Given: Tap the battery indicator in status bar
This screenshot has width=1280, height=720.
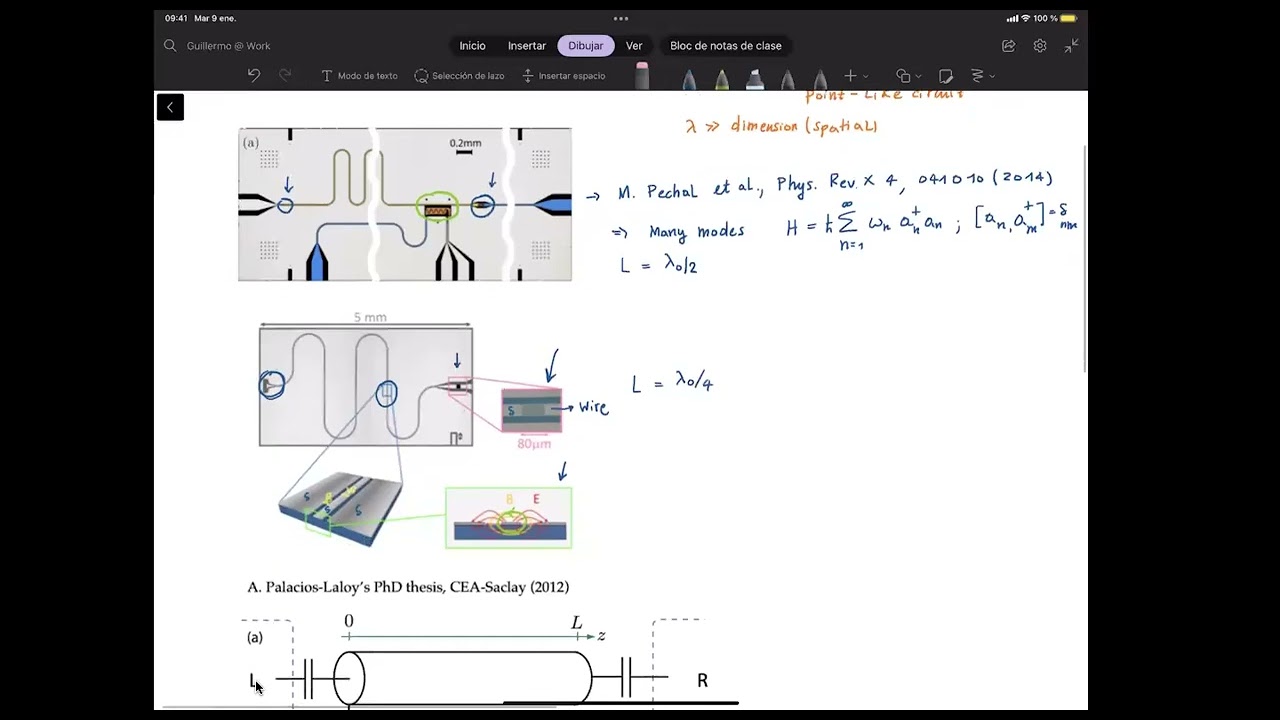Looking at the screenshot, I should tap(1068, 18).
